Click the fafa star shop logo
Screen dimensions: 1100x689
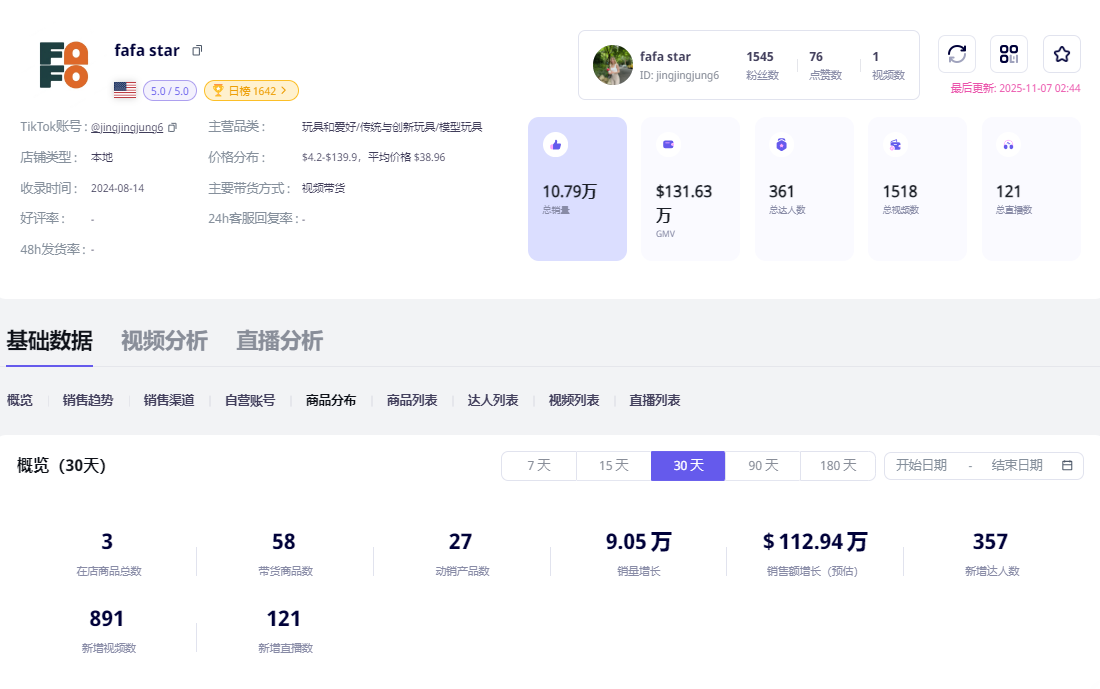point(63,65)
